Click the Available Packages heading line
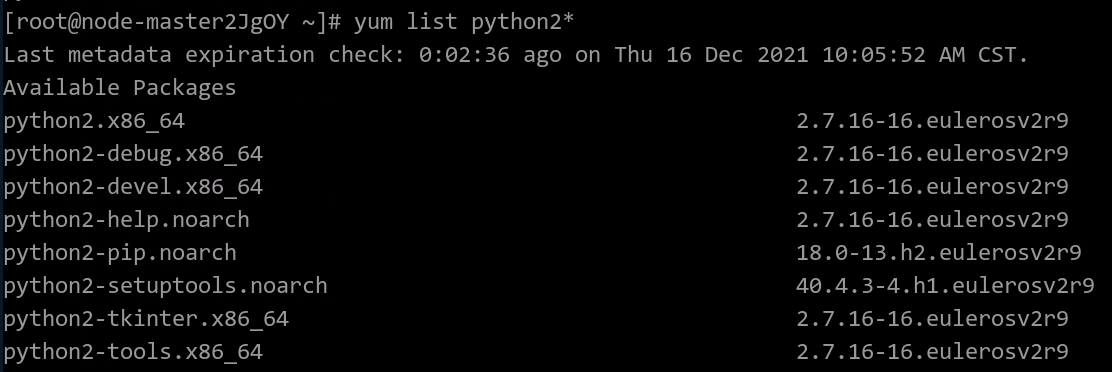Image resolution: width=1112 pixels, height=372 pixels. tap(120, 88)
